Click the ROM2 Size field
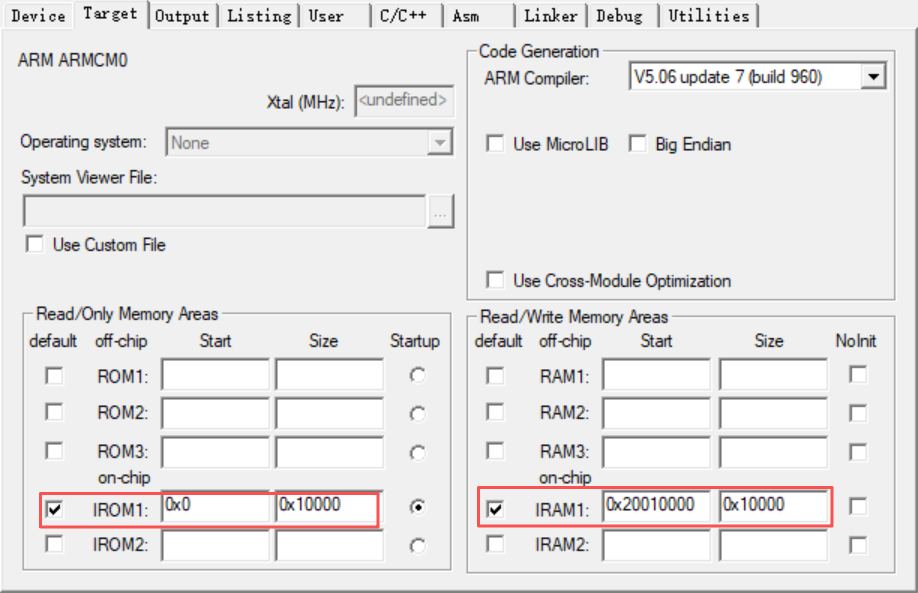Image resolution: width=918 pixels, height=593 pixels. coord(330,413)
